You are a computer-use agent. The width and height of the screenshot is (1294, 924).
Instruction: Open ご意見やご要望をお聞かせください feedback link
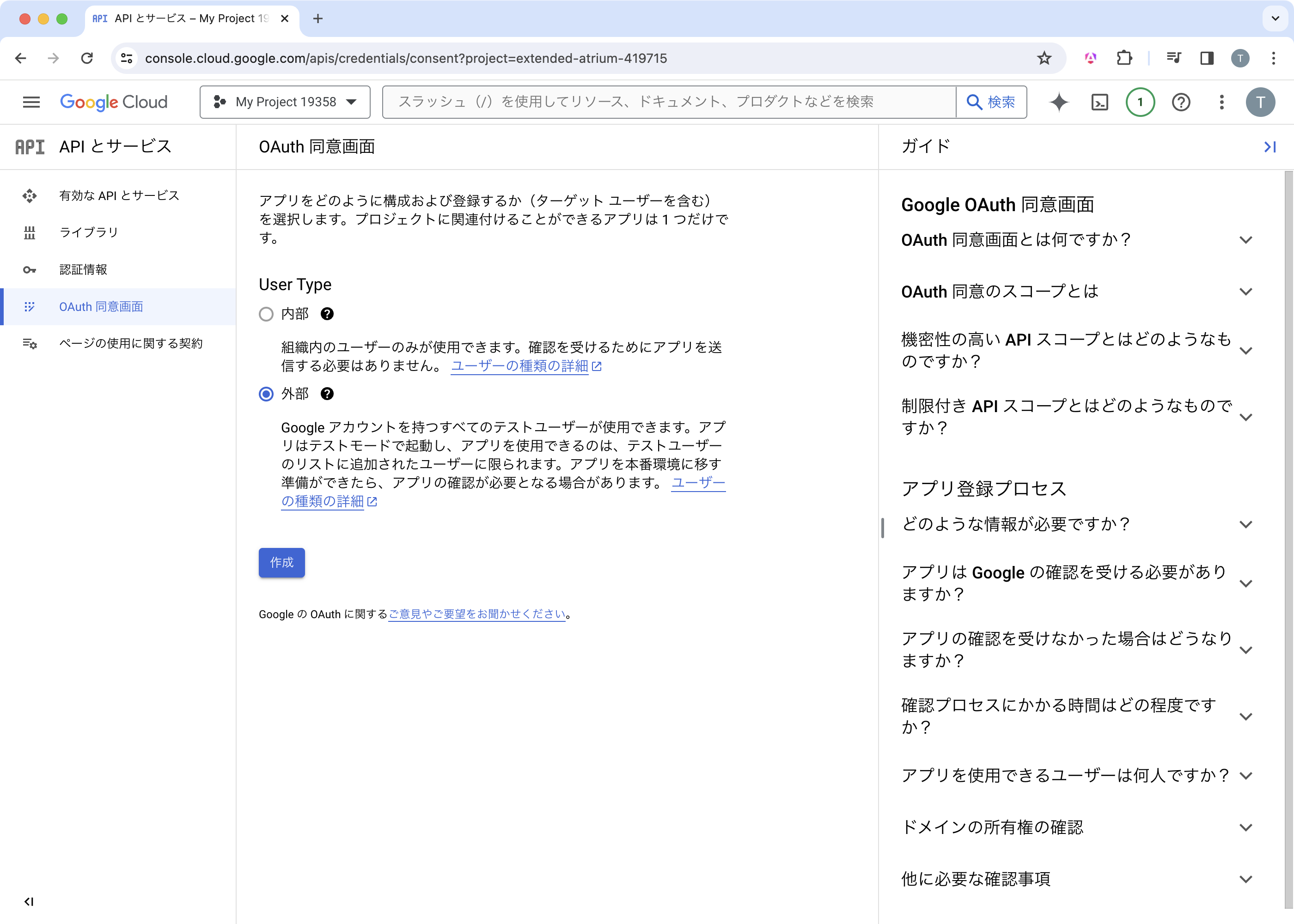click(x=477, y=614)
